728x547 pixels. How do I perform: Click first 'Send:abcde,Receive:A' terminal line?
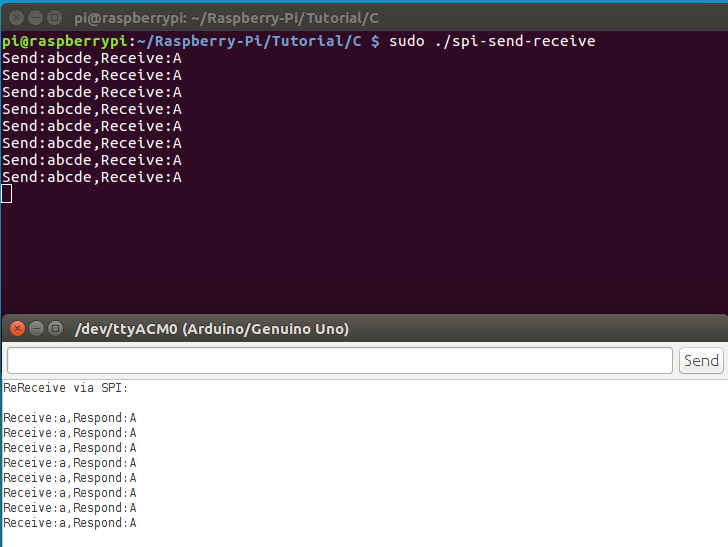pyautogui.click(x=92, y=58)
